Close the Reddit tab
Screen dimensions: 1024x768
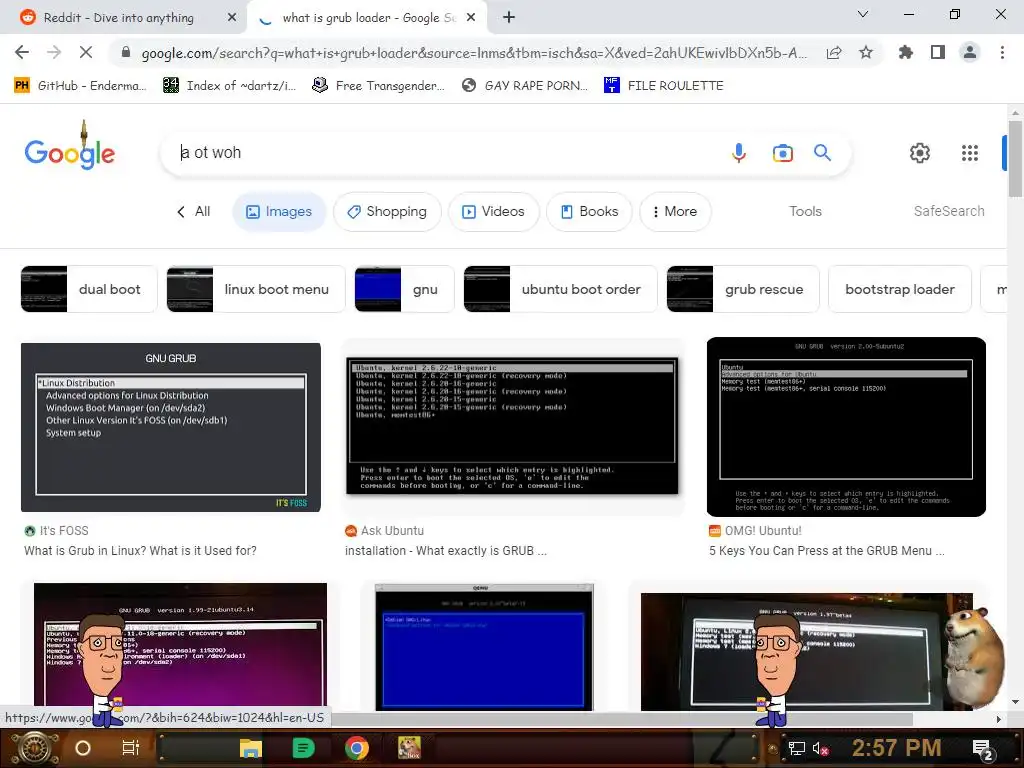(x=232, y=18)
